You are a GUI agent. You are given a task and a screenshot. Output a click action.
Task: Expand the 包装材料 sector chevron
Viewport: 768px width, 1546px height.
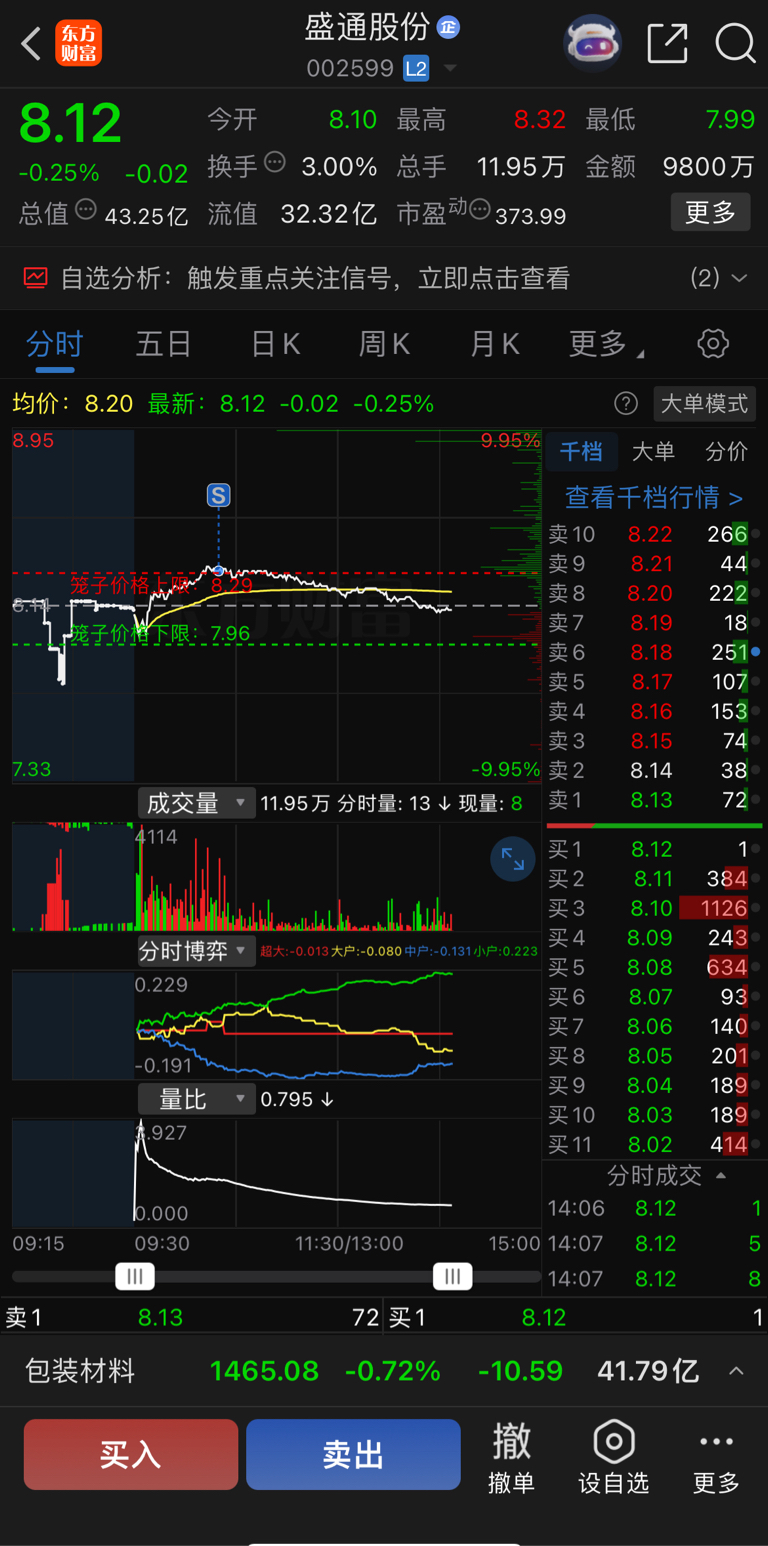(736, 1371)
